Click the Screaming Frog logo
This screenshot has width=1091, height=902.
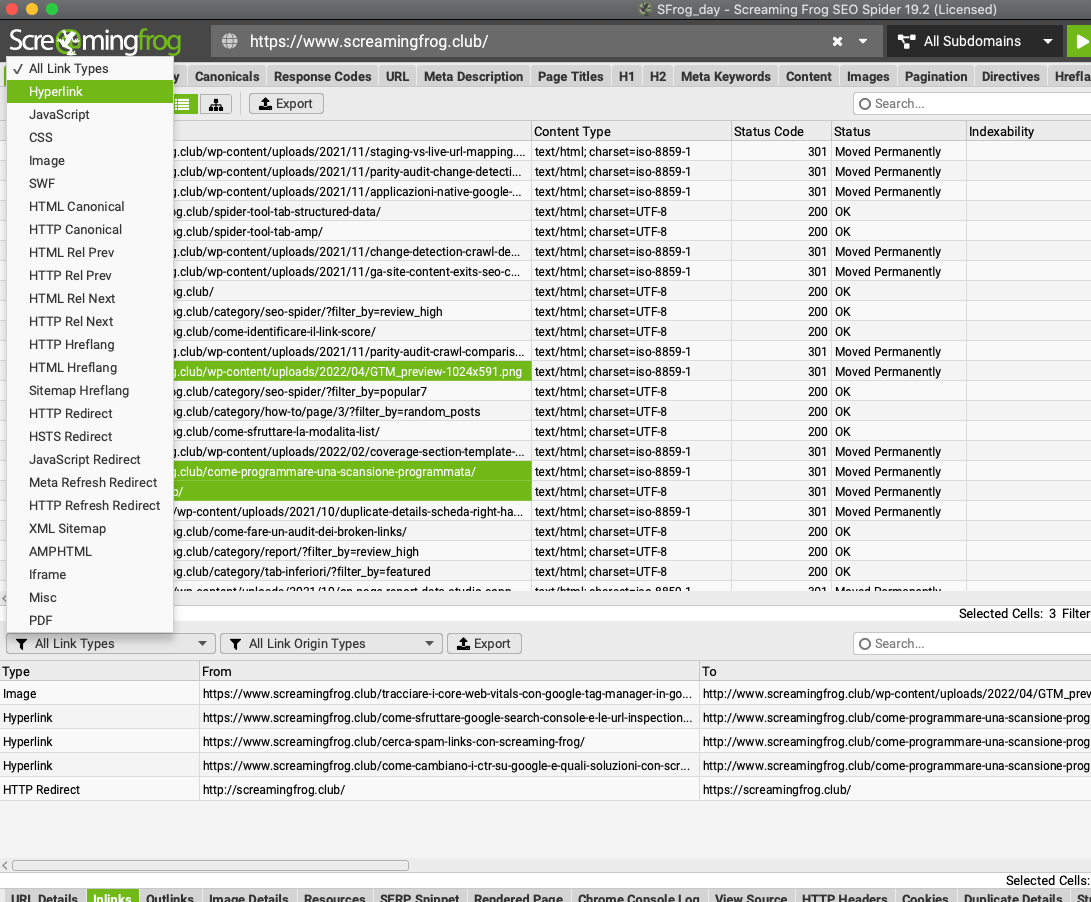[95, 41]
